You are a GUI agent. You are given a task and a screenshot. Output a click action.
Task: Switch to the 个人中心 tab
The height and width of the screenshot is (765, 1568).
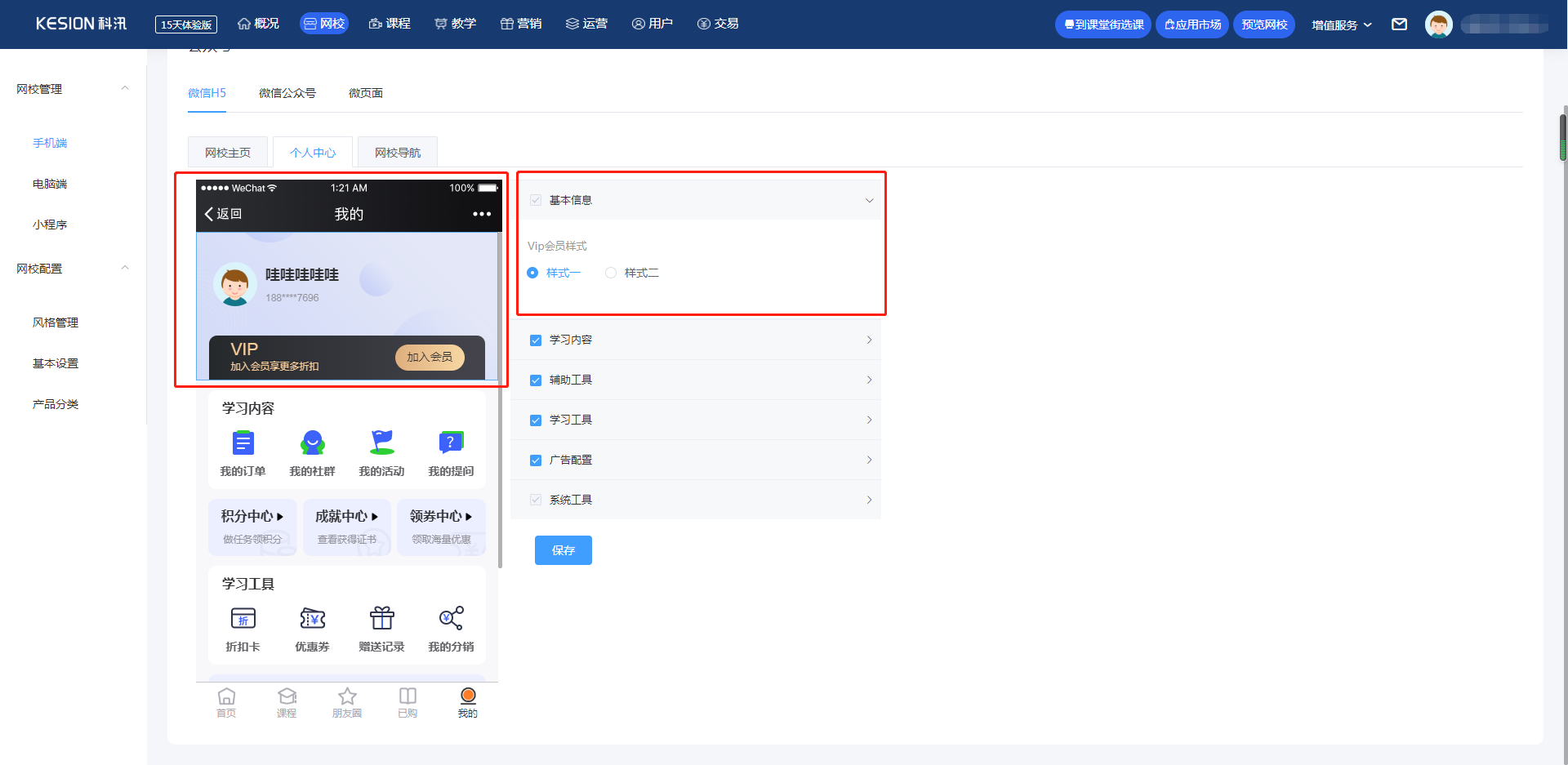[313, 153]
